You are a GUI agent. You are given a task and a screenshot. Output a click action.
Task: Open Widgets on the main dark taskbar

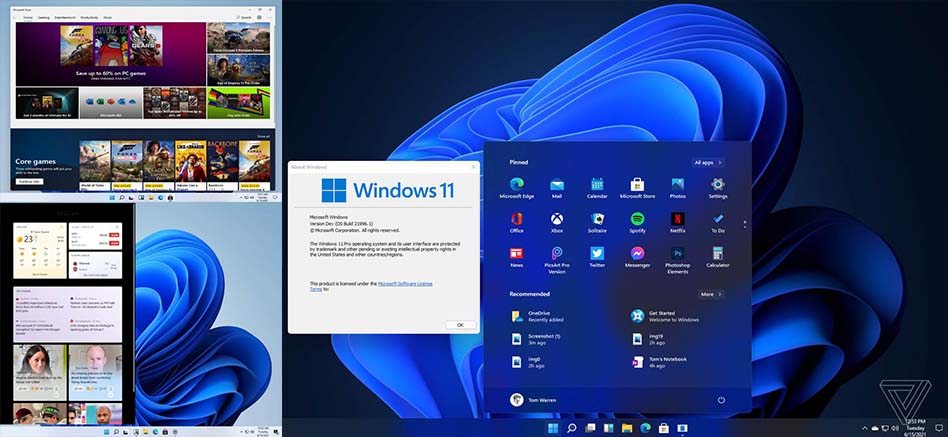click(x=608, y=428)
